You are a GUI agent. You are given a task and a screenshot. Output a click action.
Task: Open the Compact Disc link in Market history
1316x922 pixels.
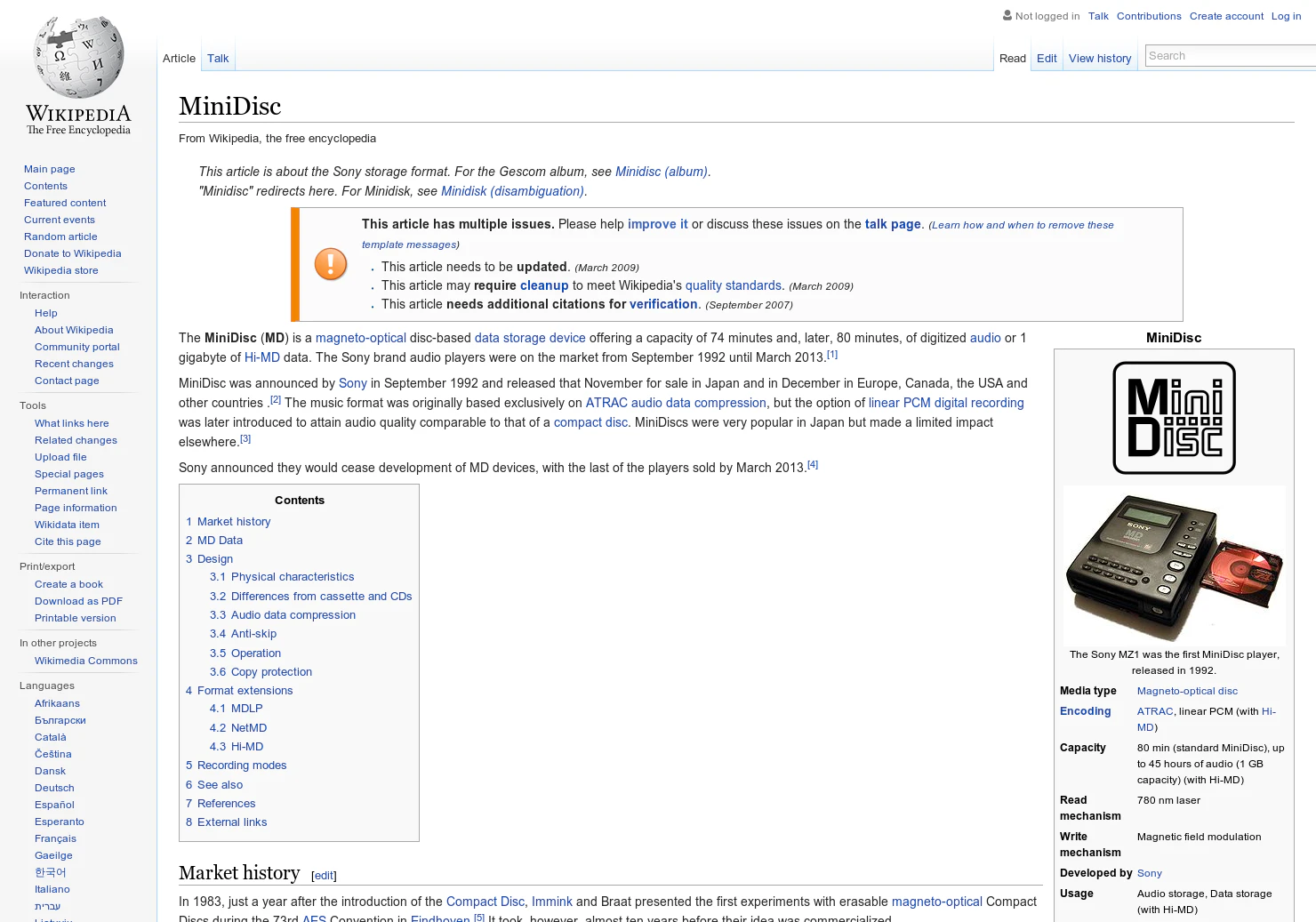point(485,902)
